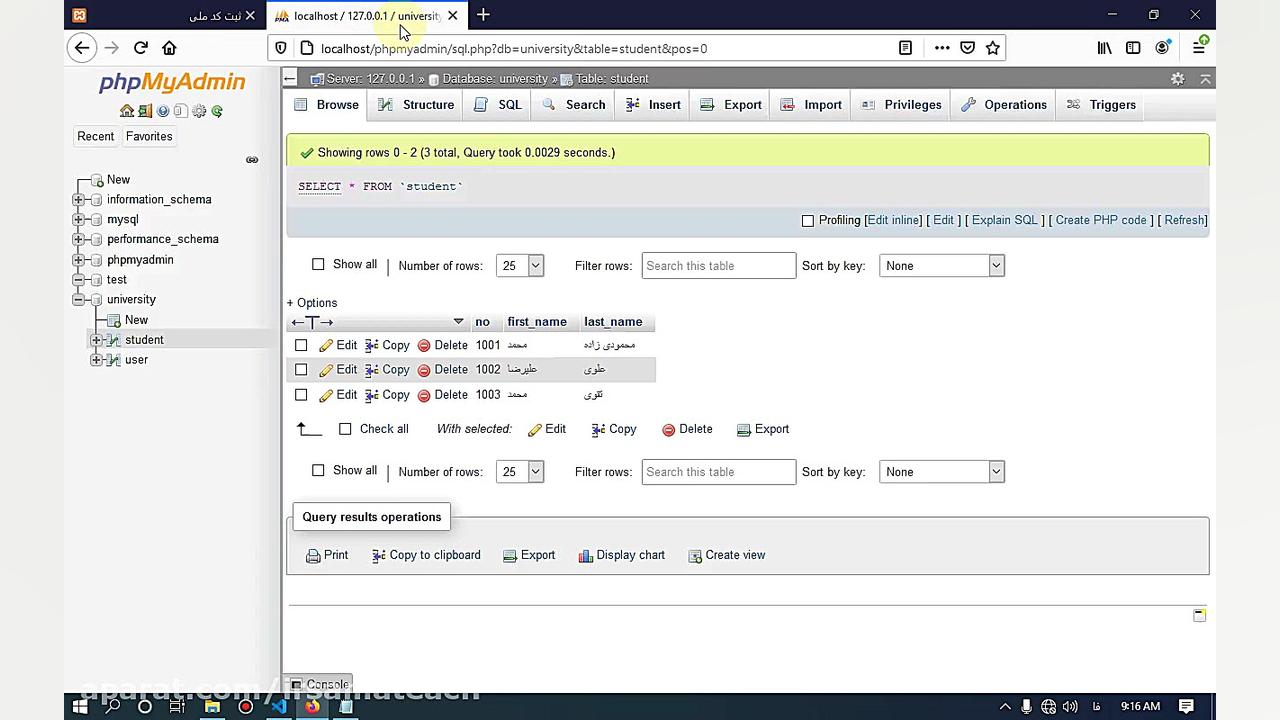Collapse the navigation panel arrow

290,78
